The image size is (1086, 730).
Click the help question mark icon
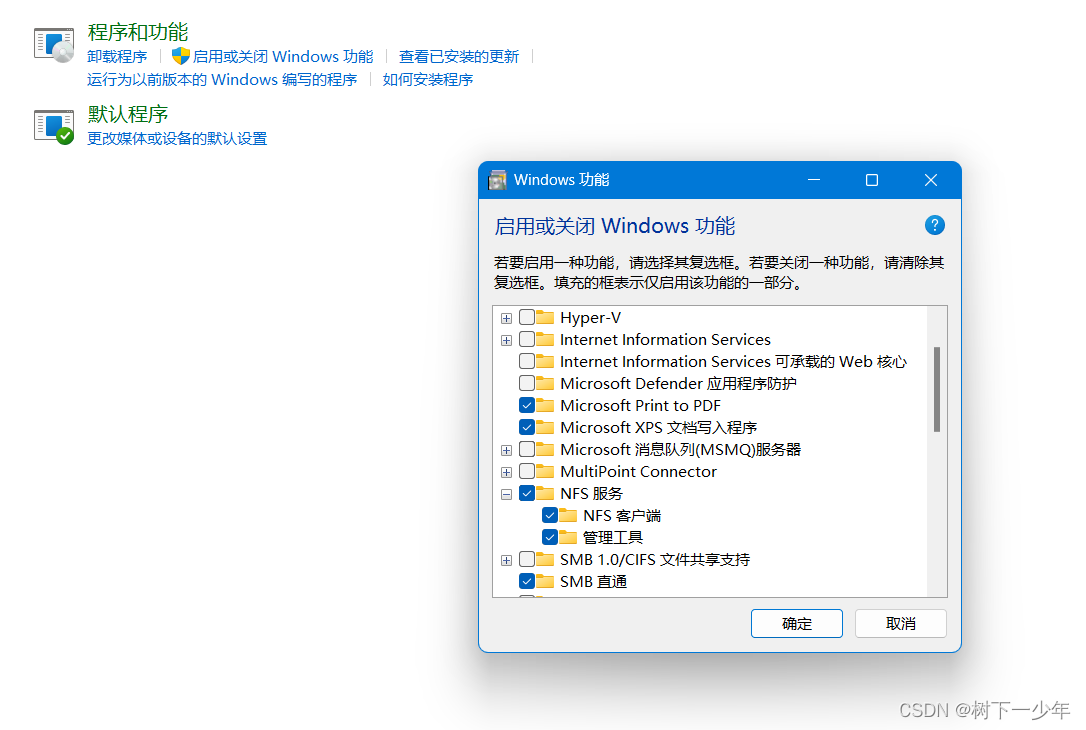coord(934,225)
